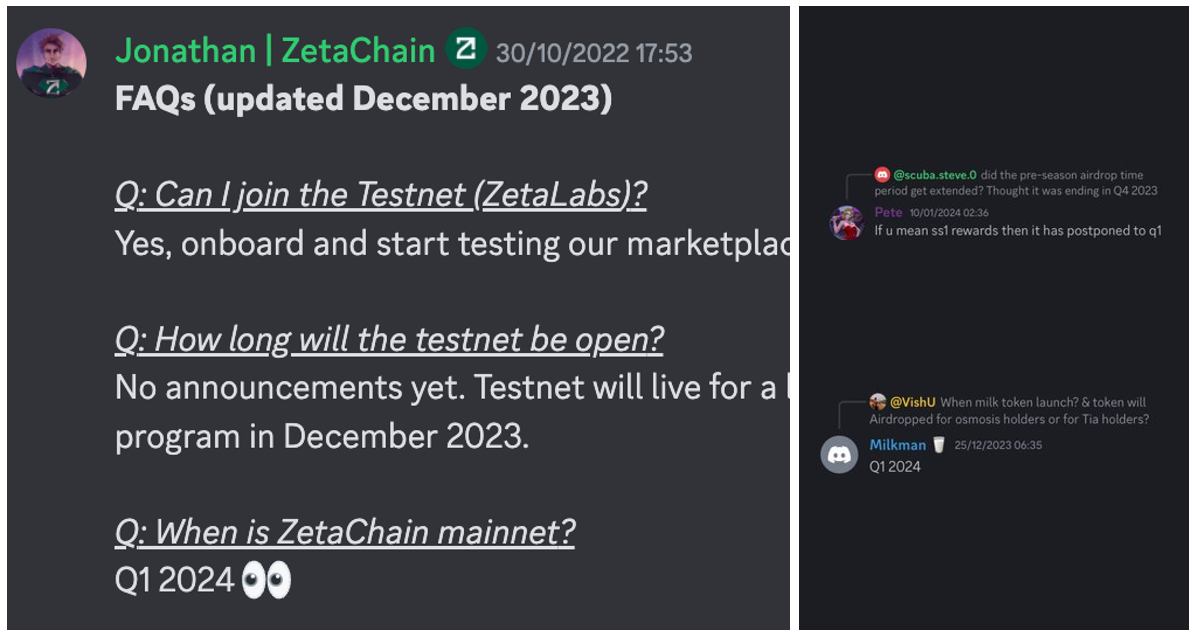Click the ZetaChain role badge icon
The image size is (1201, 636).
point(466,49)
